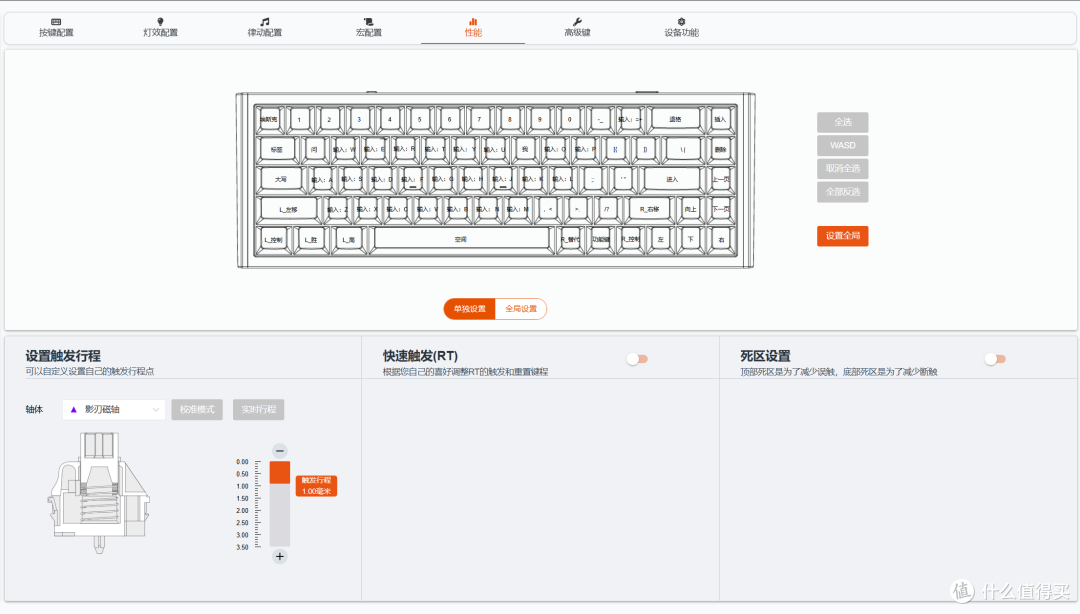This screenshot has width=1080, height=614.
Task: Select the 向上 up arrow key
Action: click(690, 209)
